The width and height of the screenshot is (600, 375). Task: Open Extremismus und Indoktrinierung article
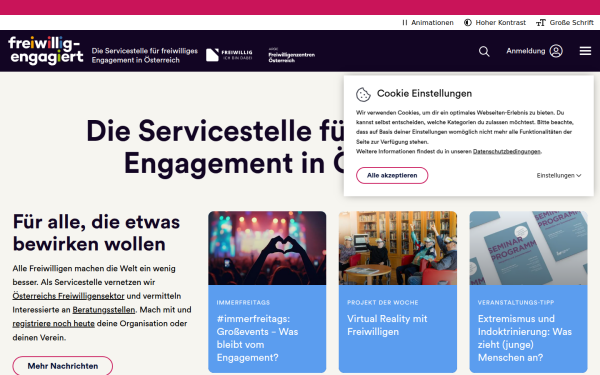(525, 338)
